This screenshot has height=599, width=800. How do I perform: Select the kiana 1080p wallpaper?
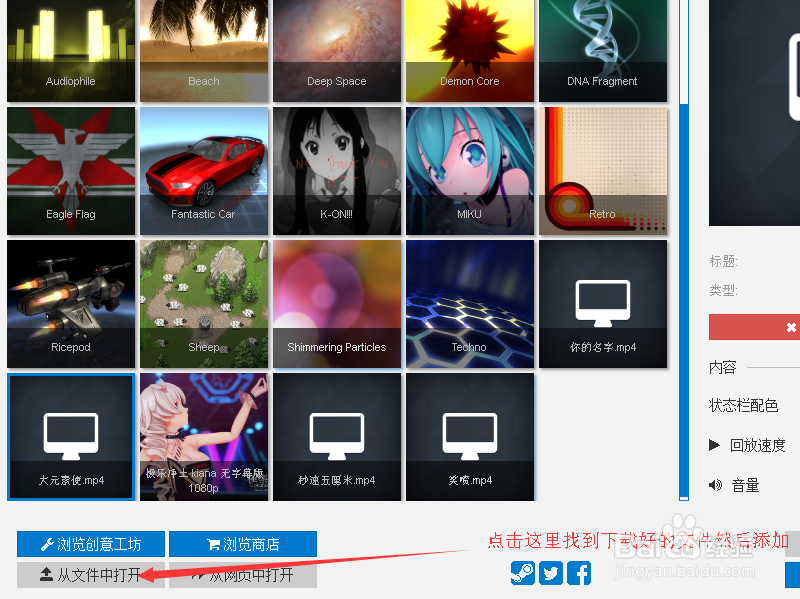pyautogui.click(x=204, y=437)
